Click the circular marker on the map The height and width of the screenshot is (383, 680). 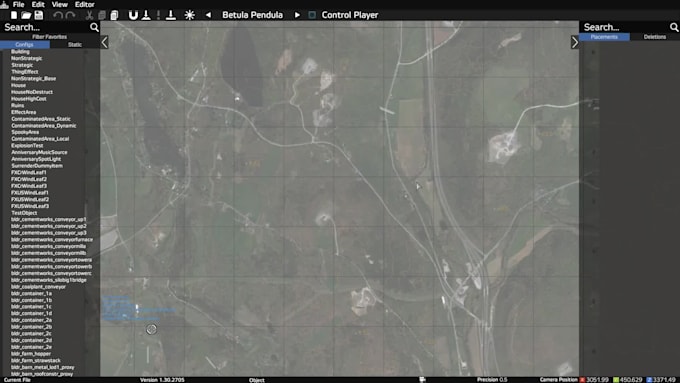click(x=151, y=329)
